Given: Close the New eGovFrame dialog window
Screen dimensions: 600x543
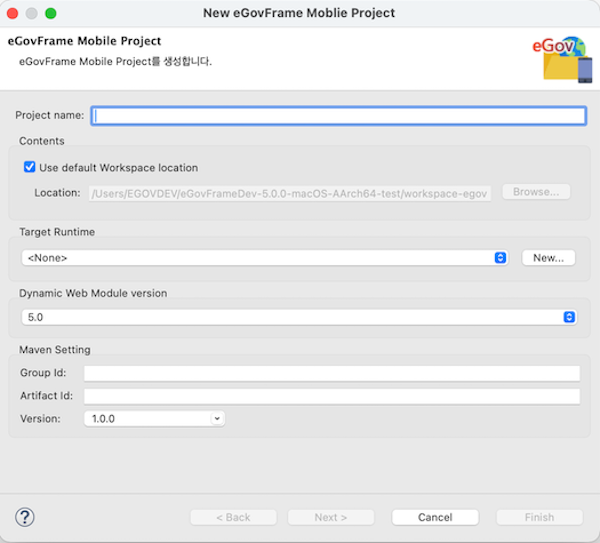Looking at the screenshot, I should (x=12, y=13).
